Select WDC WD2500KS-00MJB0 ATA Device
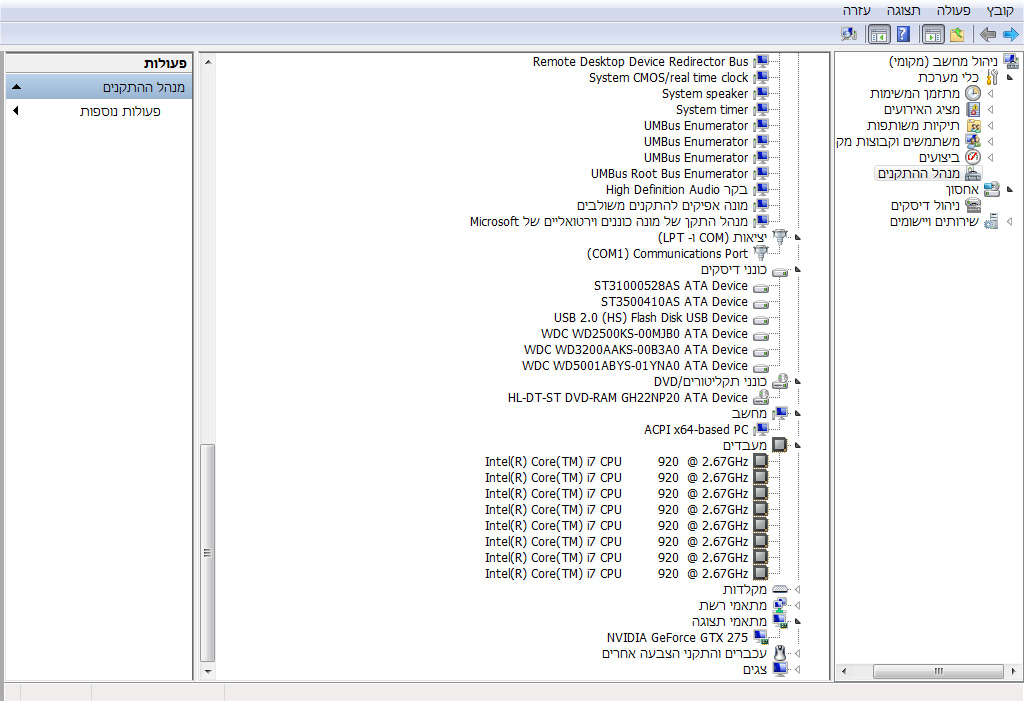The width and height of the screenshot is (1024, 701). pyautogui.click(x=644, y=334)
